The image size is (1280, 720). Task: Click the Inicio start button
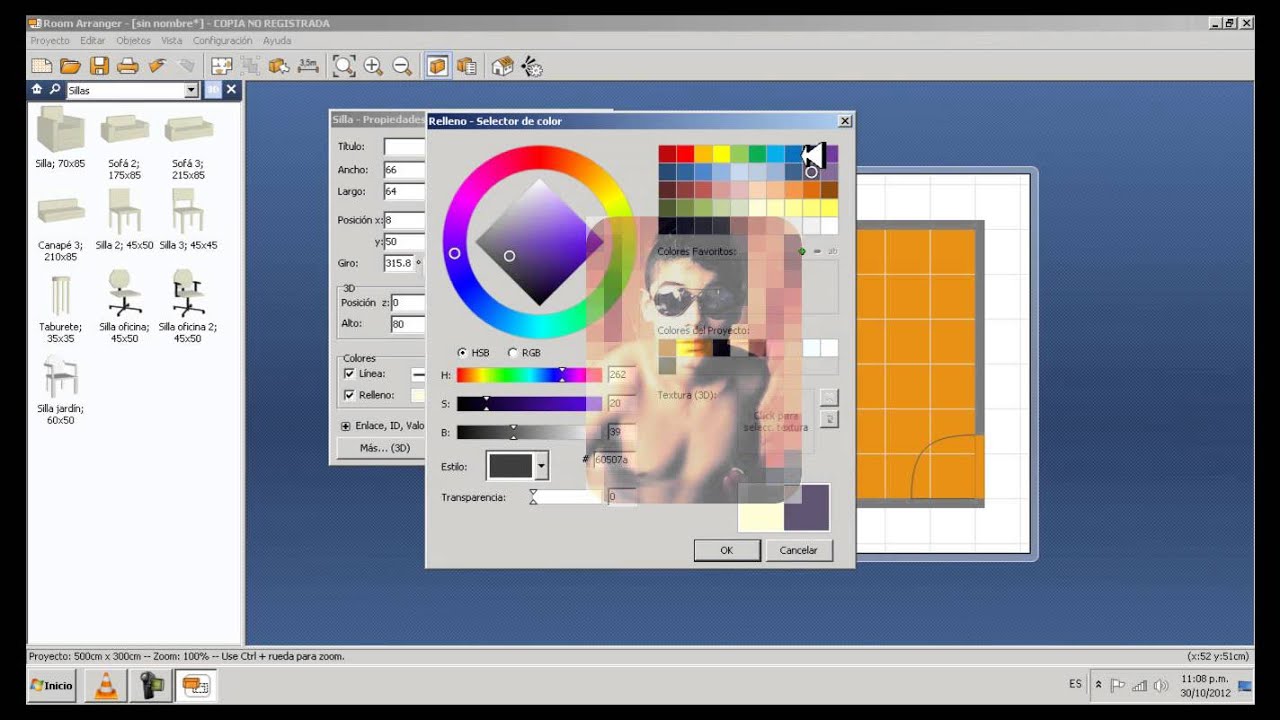coord(52,685)
